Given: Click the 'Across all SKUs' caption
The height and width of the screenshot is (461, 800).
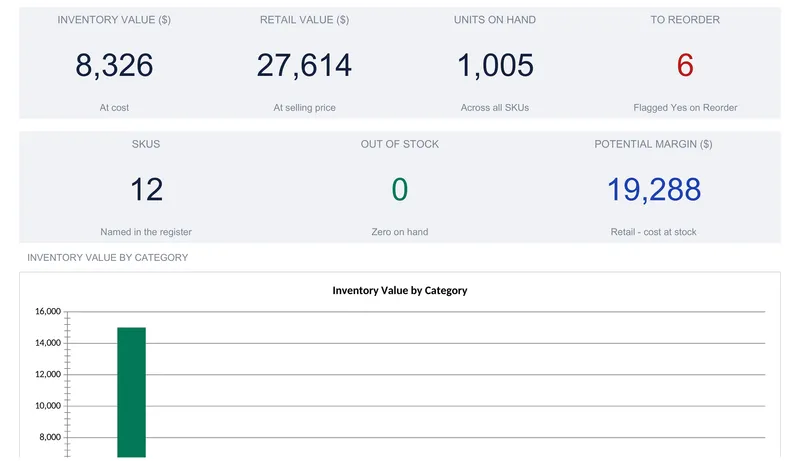Looking at the screenshot, I should 495,108.
